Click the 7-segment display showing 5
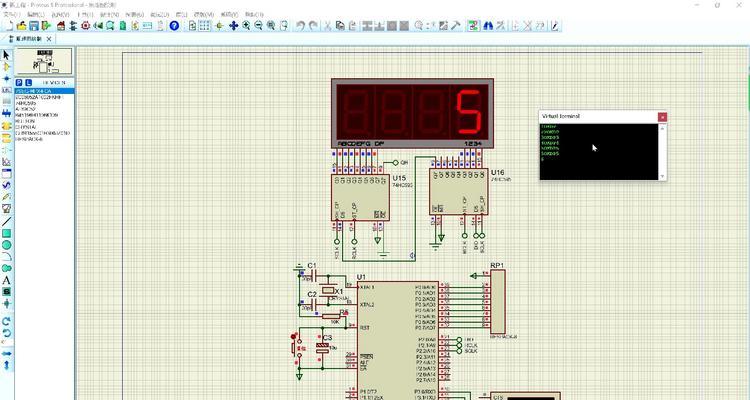 tap(412, 113)
